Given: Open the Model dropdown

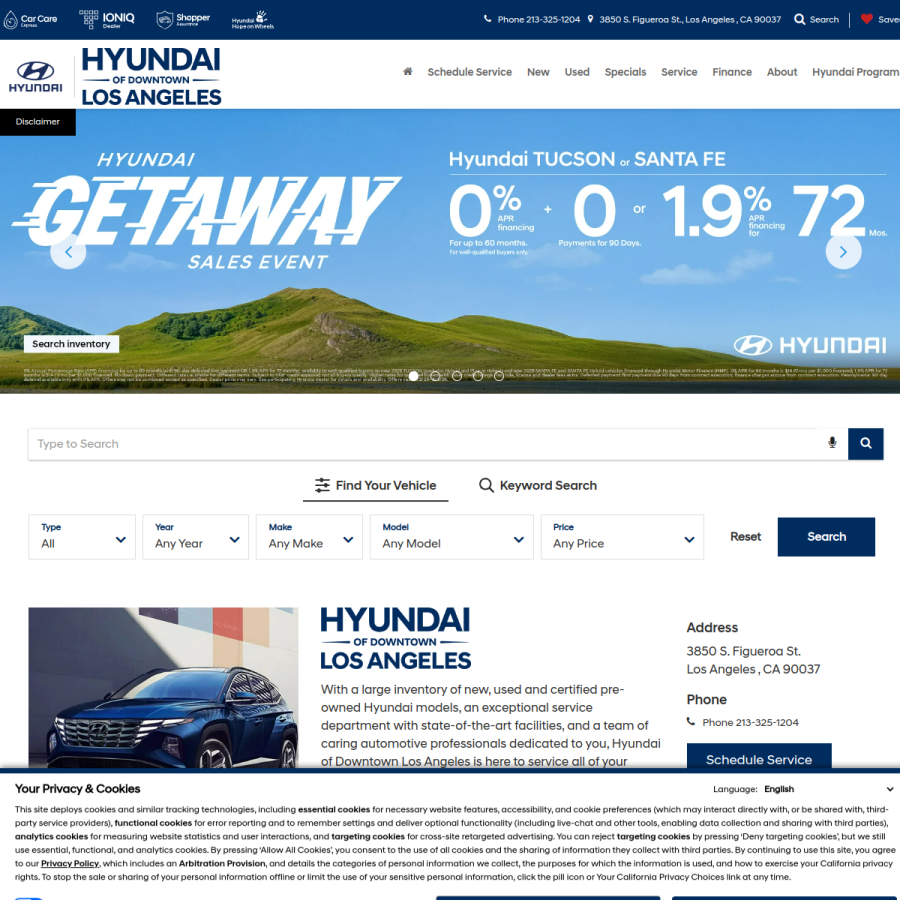Looking at the screenshot, I should pos(452,537).
